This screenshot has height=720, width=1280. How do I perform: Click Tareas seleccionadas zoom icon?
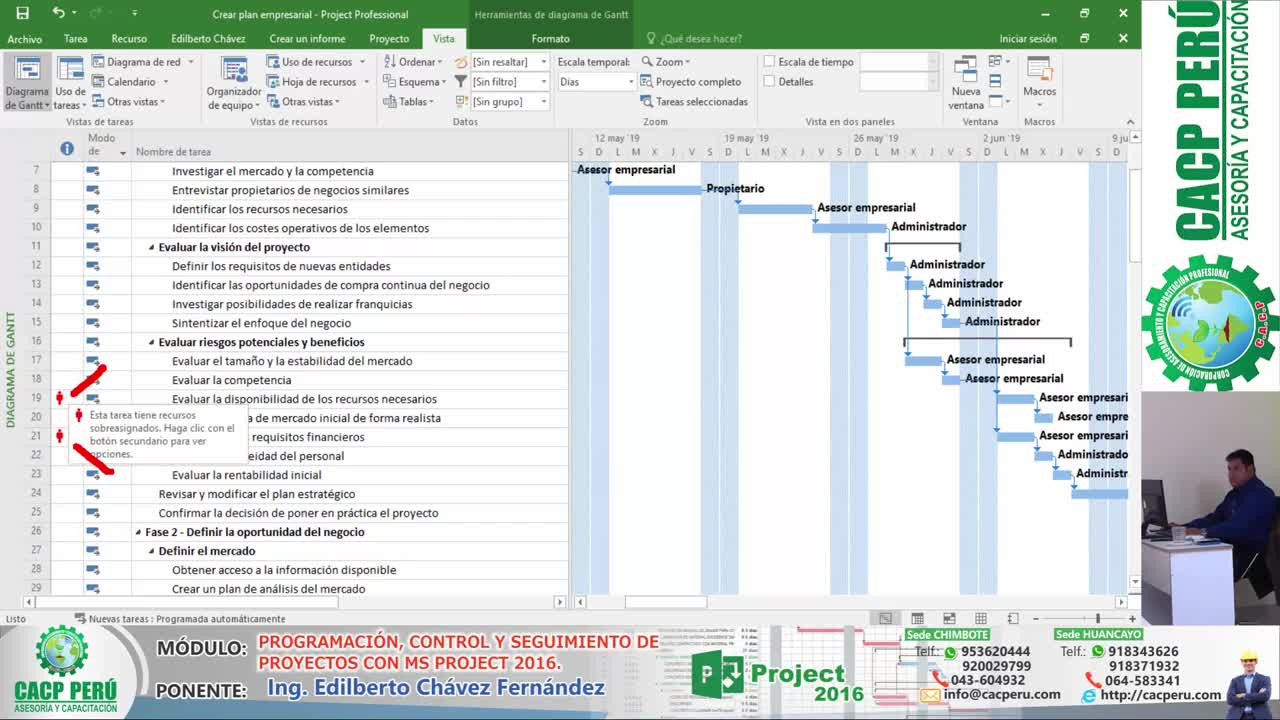coord(647,102)
